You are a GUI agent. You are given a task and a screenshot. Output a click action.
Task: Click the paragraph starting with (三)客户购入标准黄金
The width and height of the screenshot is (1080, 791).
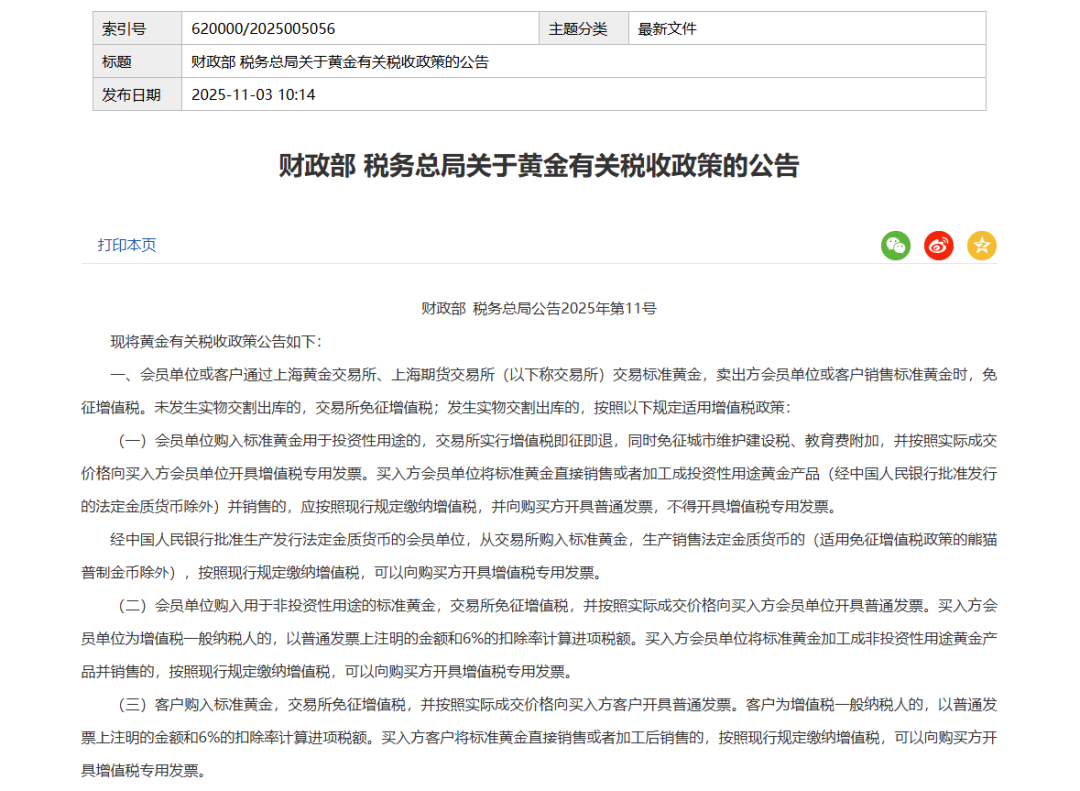(539, 737)
